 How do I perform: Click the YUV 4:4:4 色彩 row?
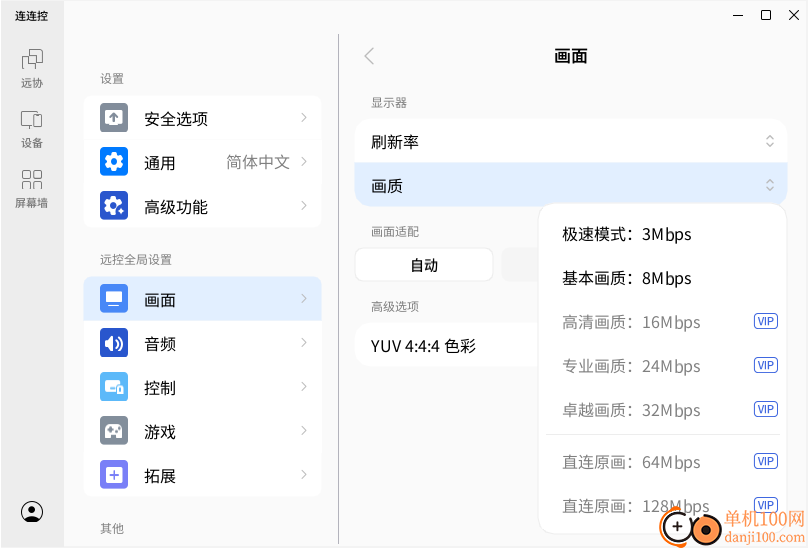(446, 345)
